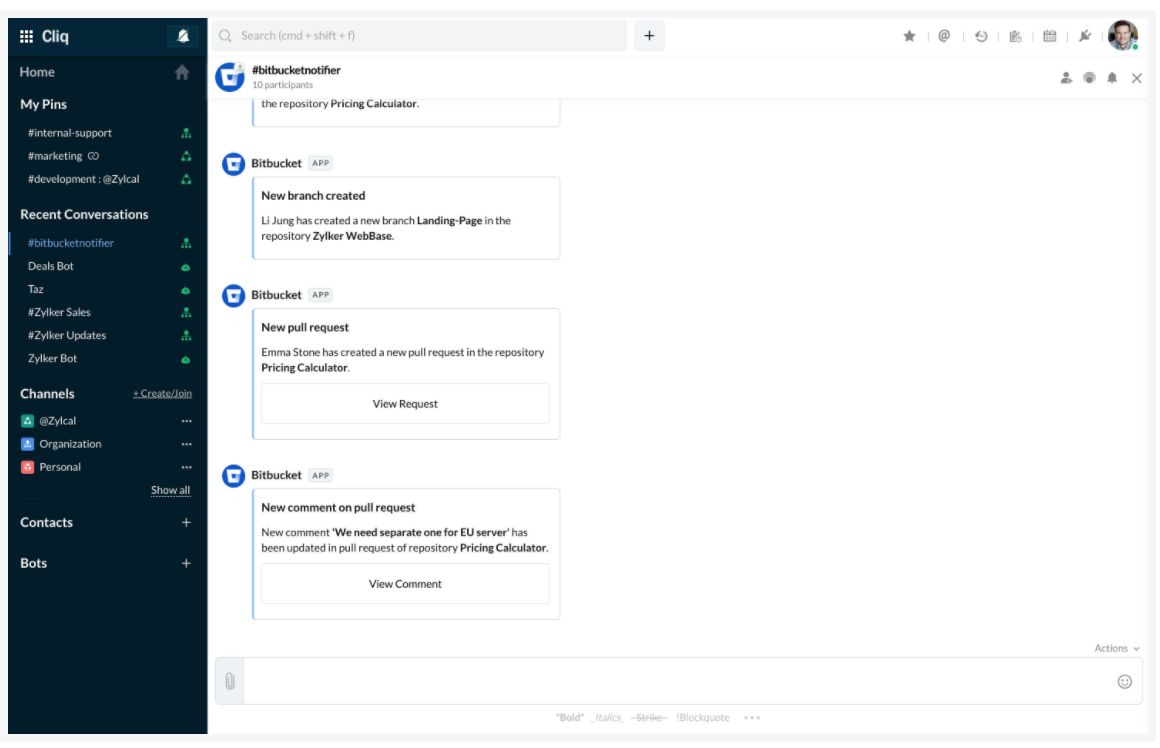Image resolution: width=1160 pixels, height=748 pixels.
Task: Toggle channel notifications bell in header
Action: pos(1112,78)
